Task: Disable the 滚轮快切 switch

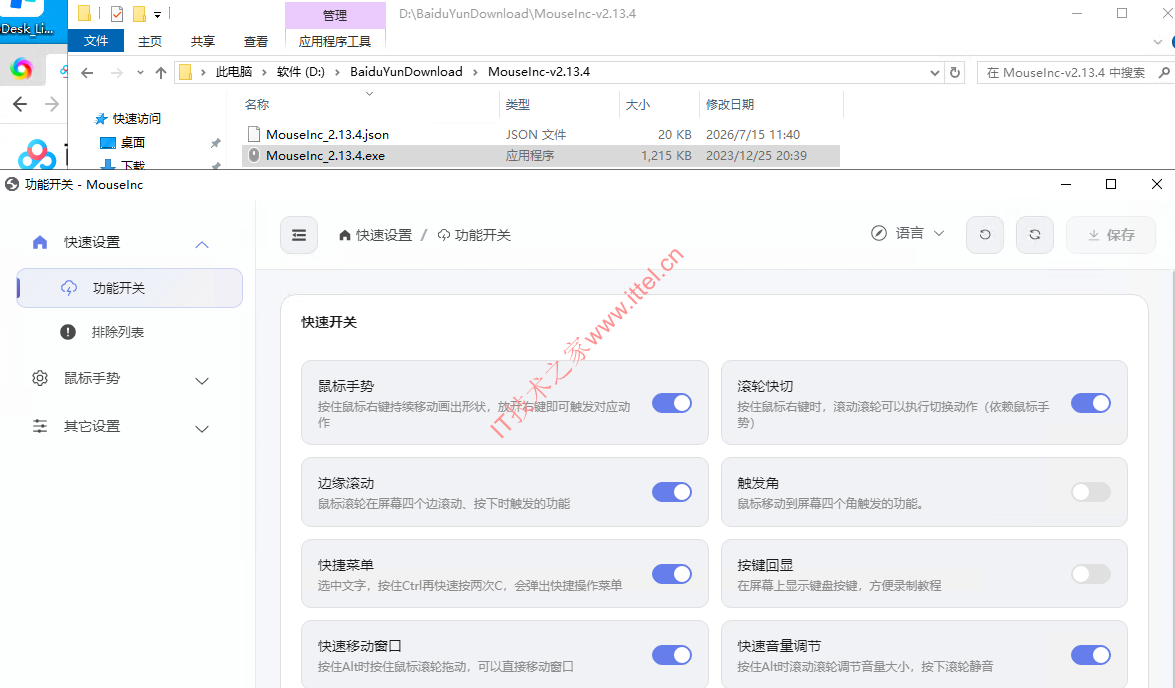Action: [1090, 403]
